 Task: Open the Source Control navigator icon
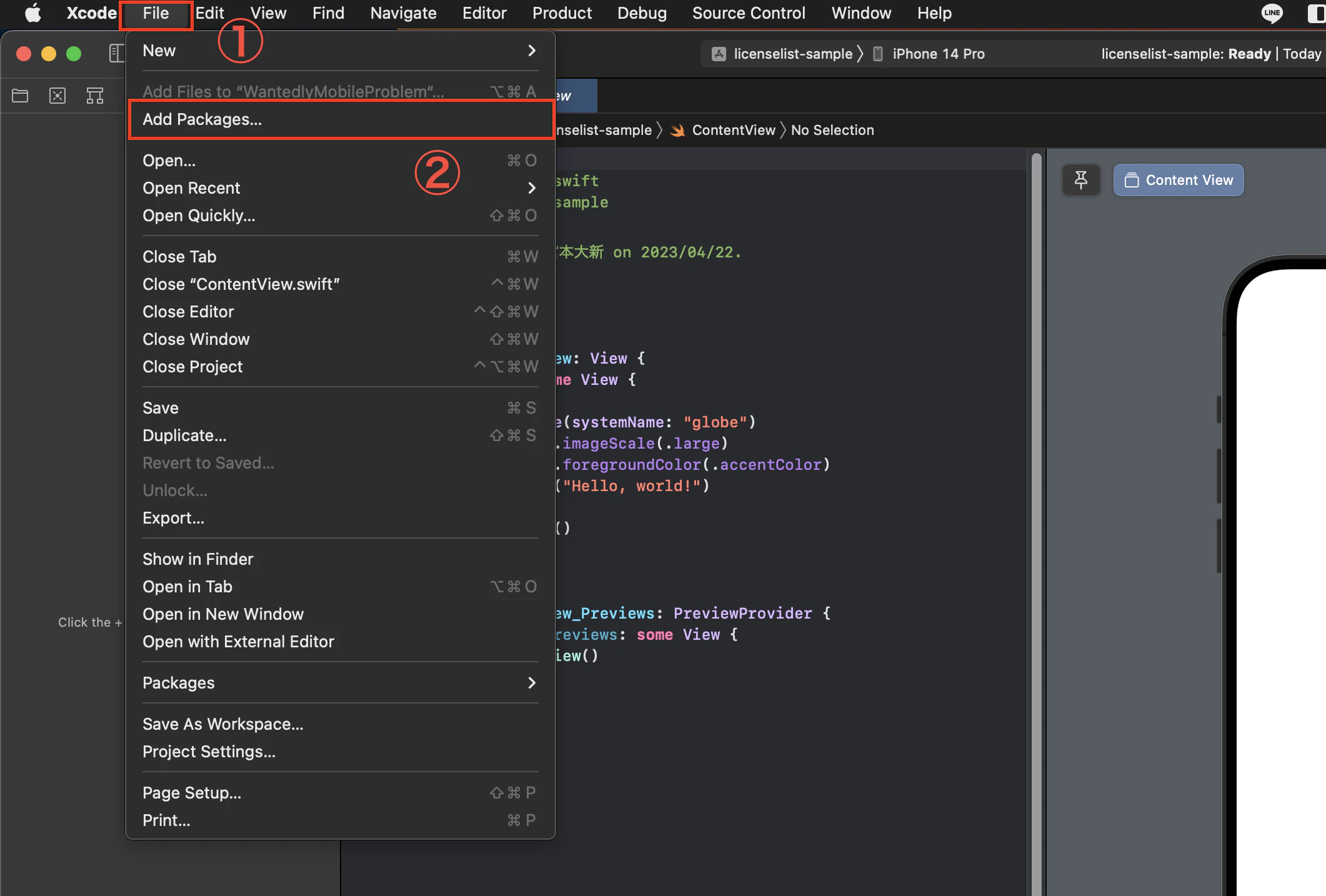(57, 96)
